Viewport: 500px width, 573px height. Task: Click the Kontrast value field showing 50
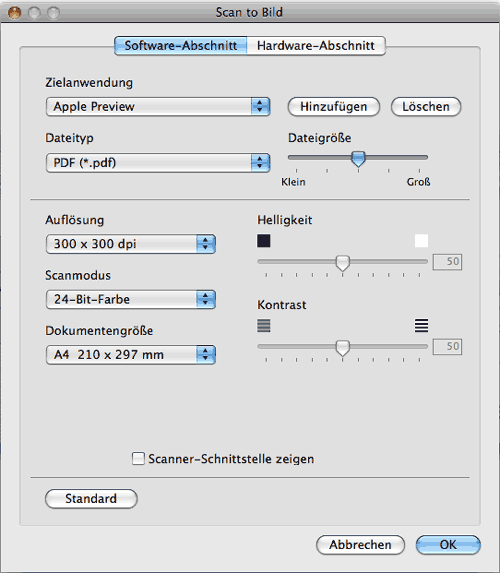tap(447, 346)
